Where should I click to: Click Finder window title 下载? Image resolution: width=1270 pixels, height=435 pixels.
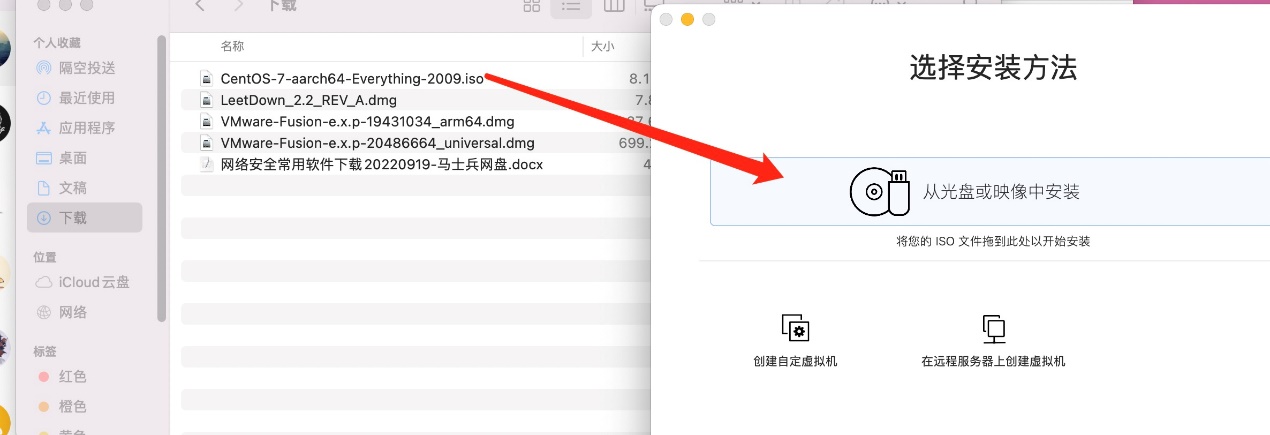tap(282, 7)
